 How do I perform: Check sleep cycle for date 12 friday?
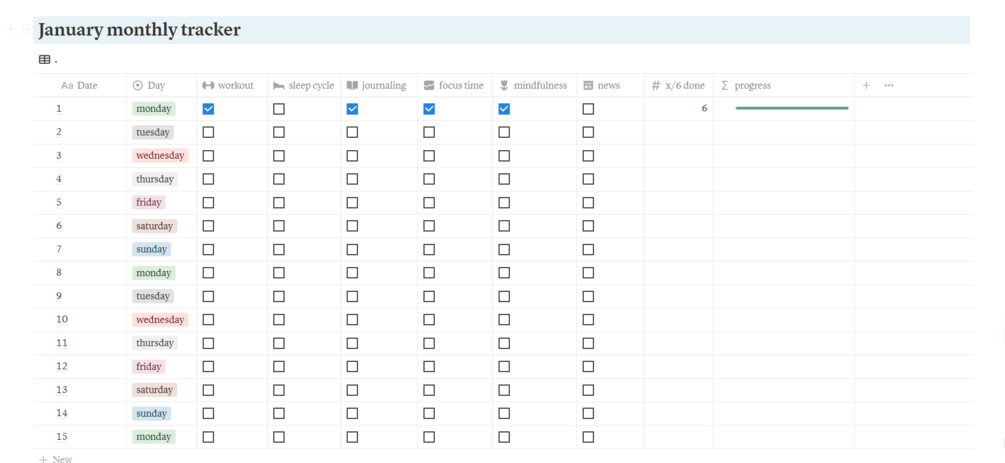(279, 366)
